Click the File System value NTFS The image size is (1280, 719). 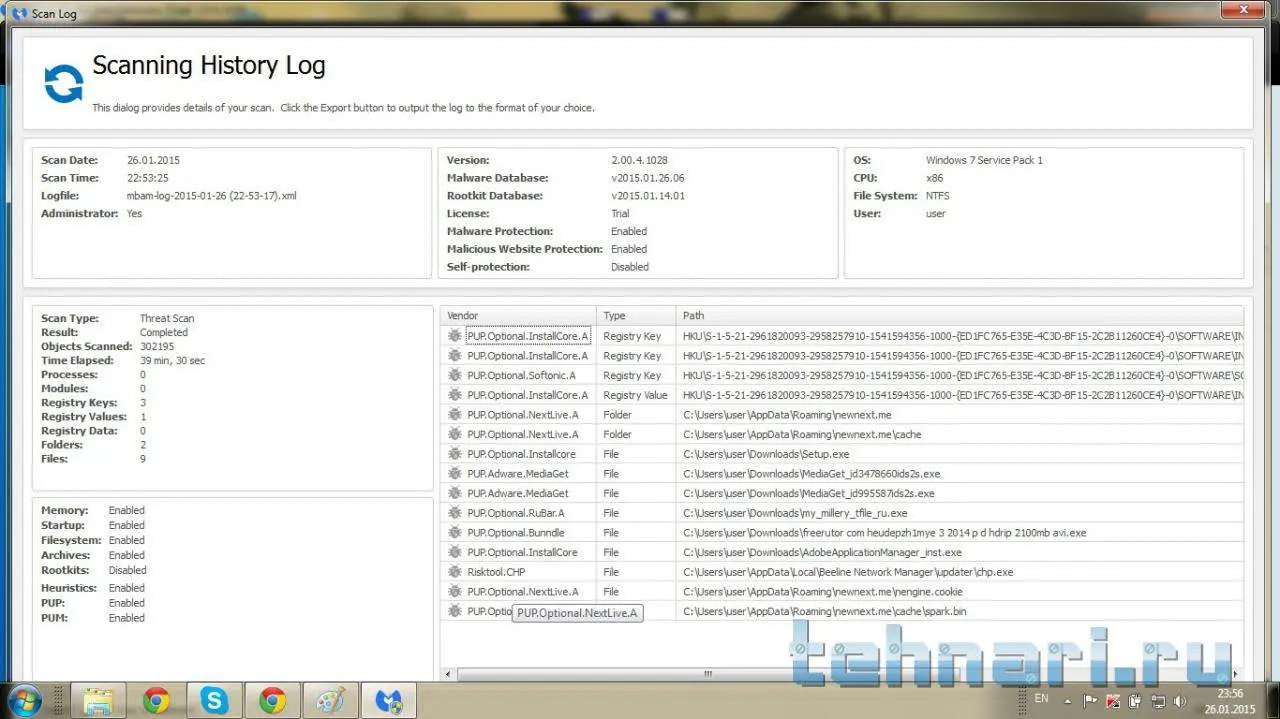(x=938, y=196)
